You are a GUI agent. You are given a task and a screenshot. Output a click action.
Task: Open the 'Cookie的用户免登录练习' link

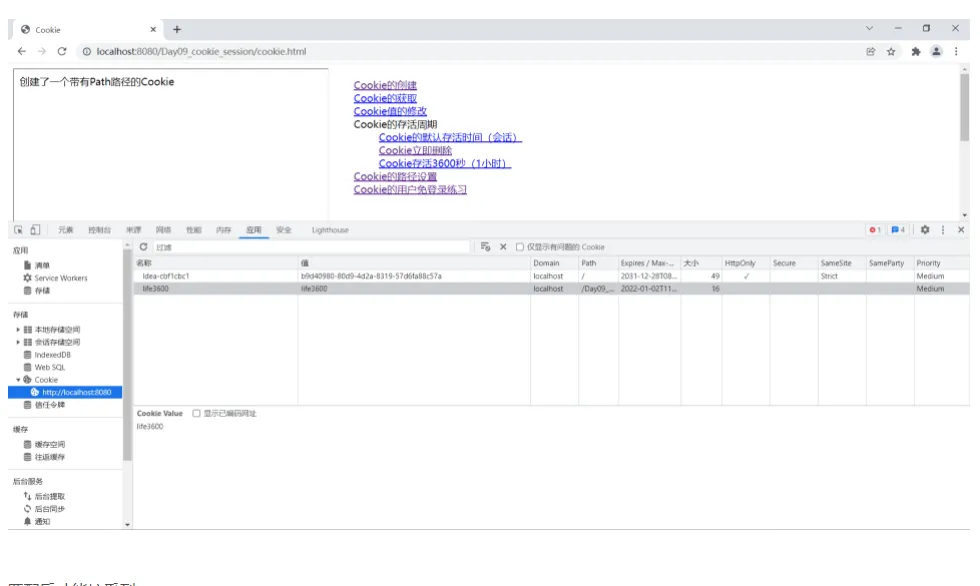click(x=410, y=190)
